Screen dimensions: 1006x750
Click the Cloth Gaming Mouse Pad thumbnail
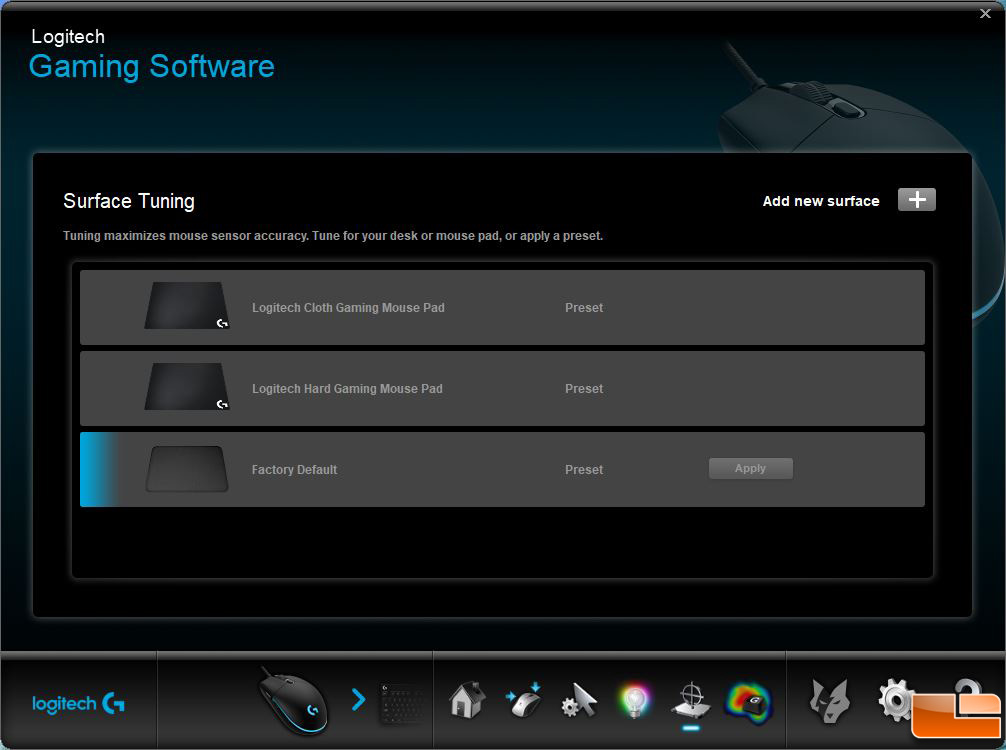coord(187,305)
